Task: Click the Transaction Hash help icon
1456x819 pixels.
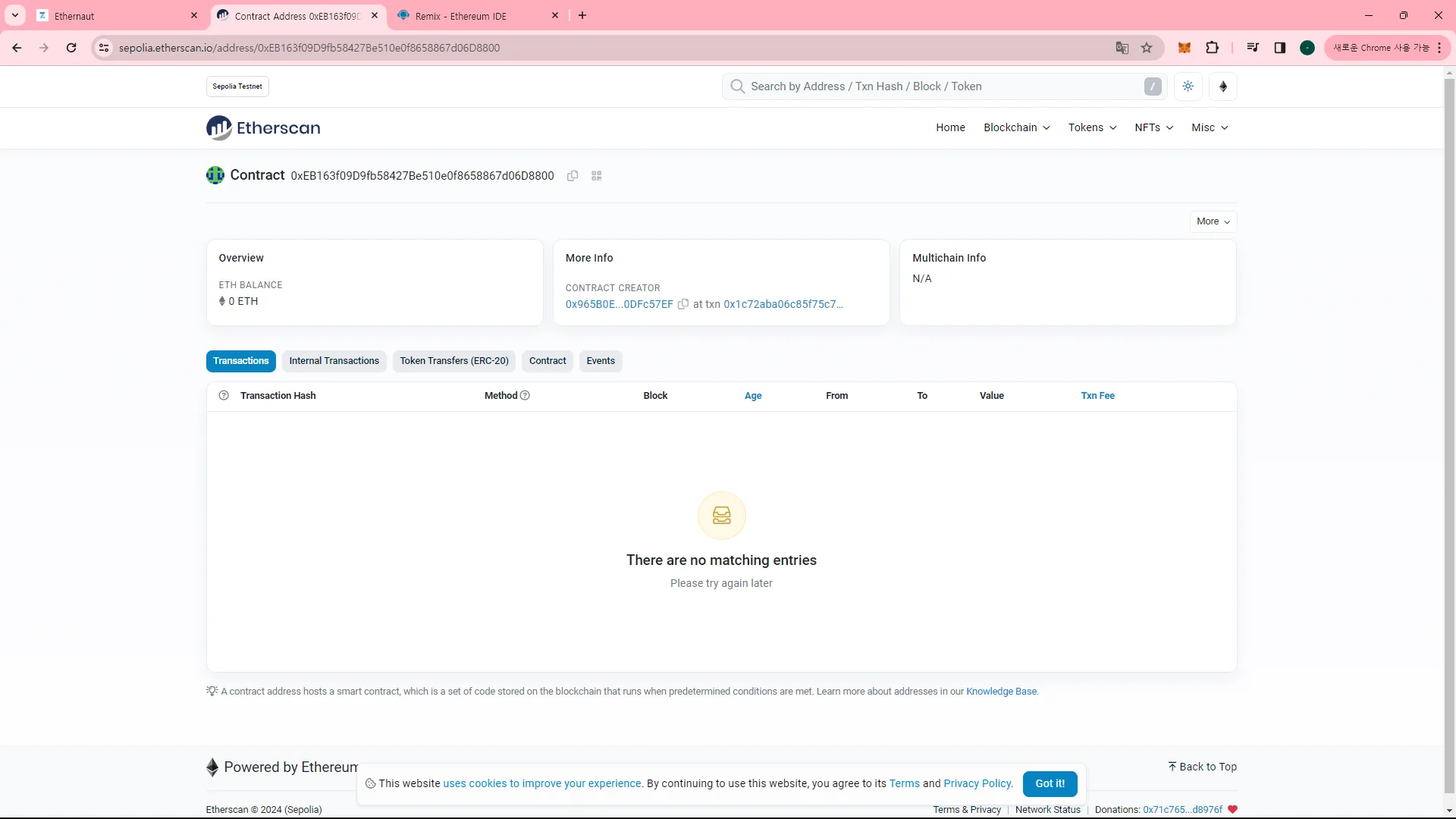Action: (x=224, y=396)
